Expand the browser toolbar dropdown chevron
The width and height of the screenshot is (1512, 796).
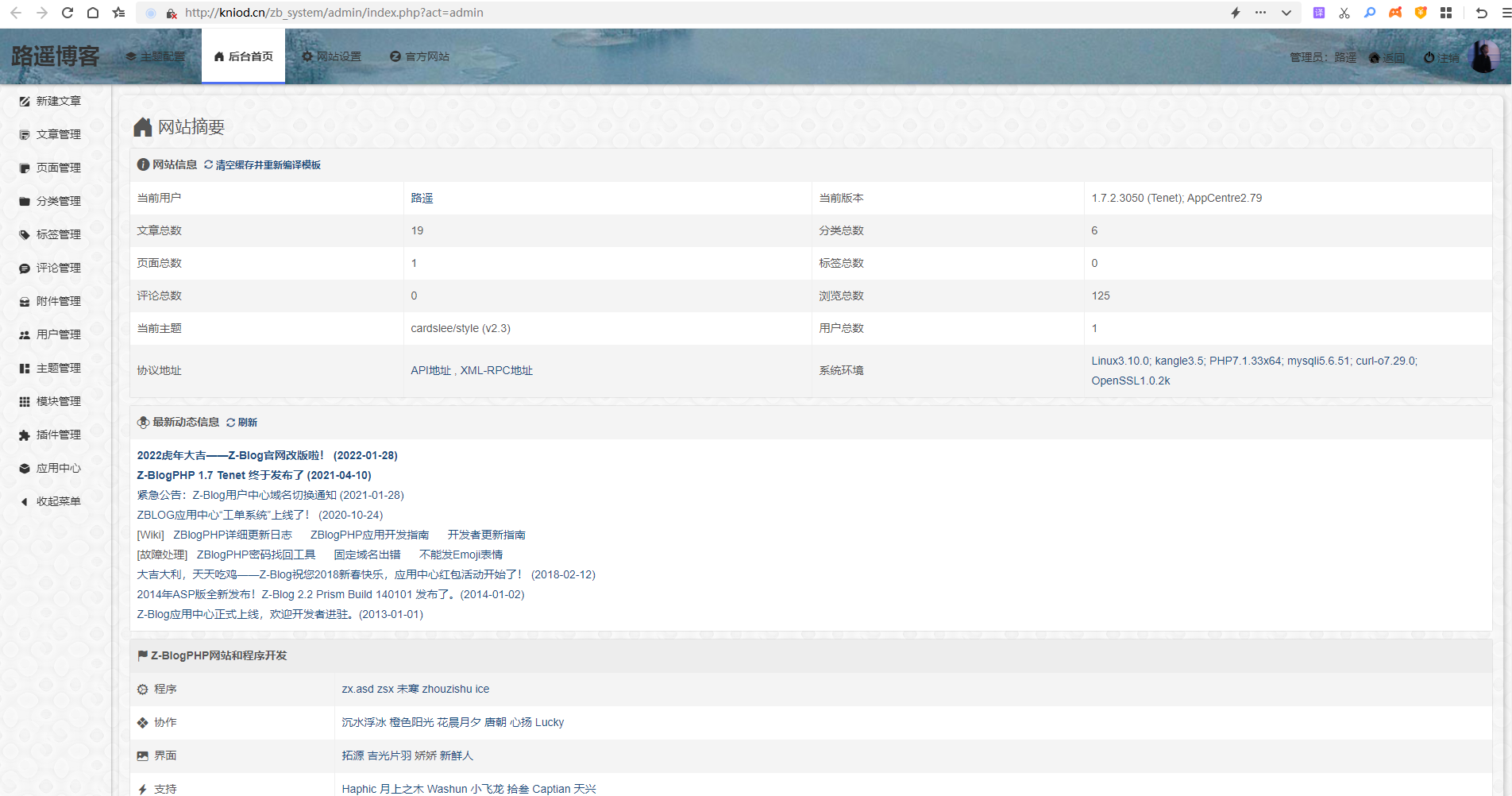pyautogui.click(x=1286, y=13)
